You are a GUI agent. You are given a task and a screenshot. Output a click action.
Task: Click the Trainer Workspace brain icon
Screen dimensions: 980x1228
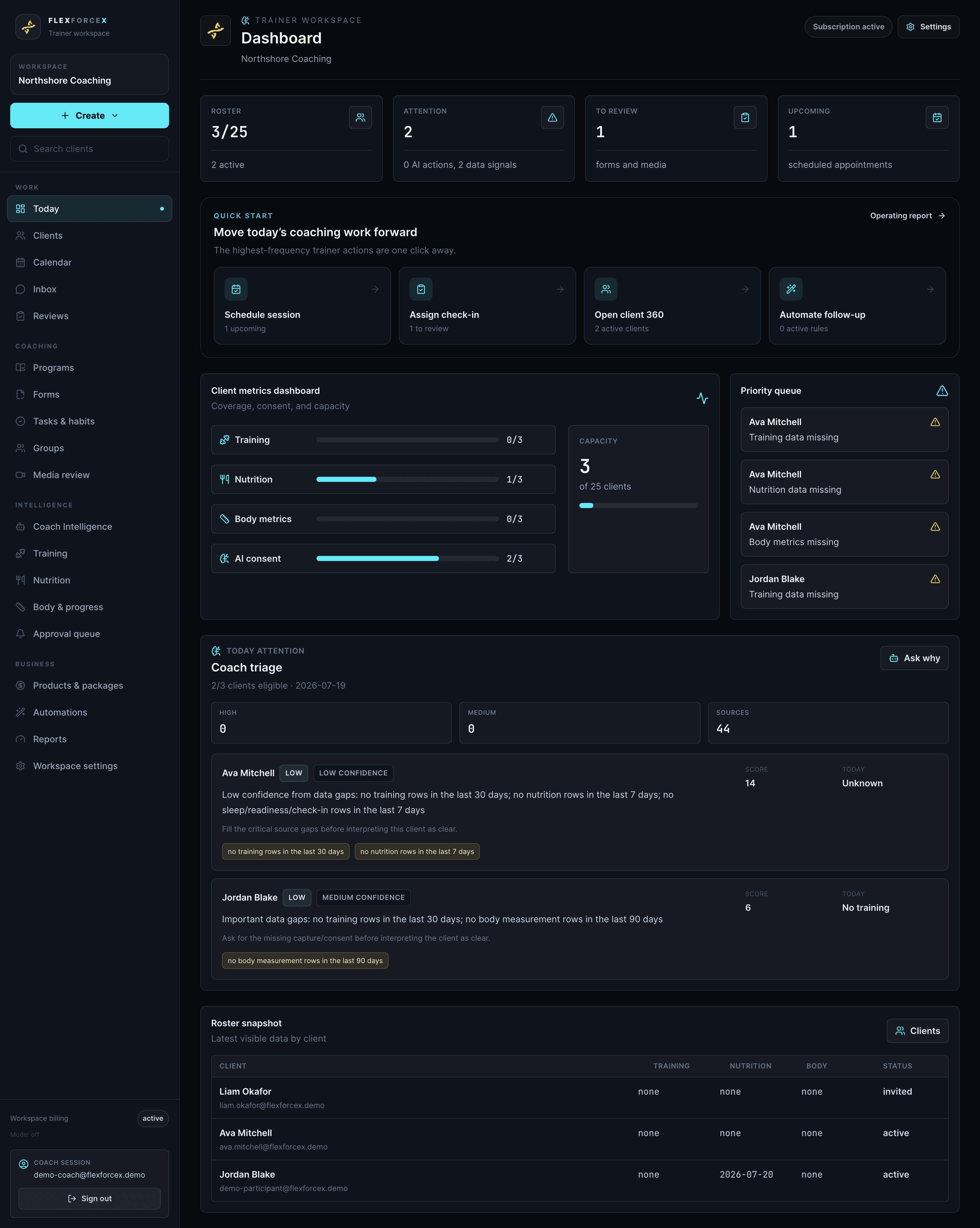point(245,20)
